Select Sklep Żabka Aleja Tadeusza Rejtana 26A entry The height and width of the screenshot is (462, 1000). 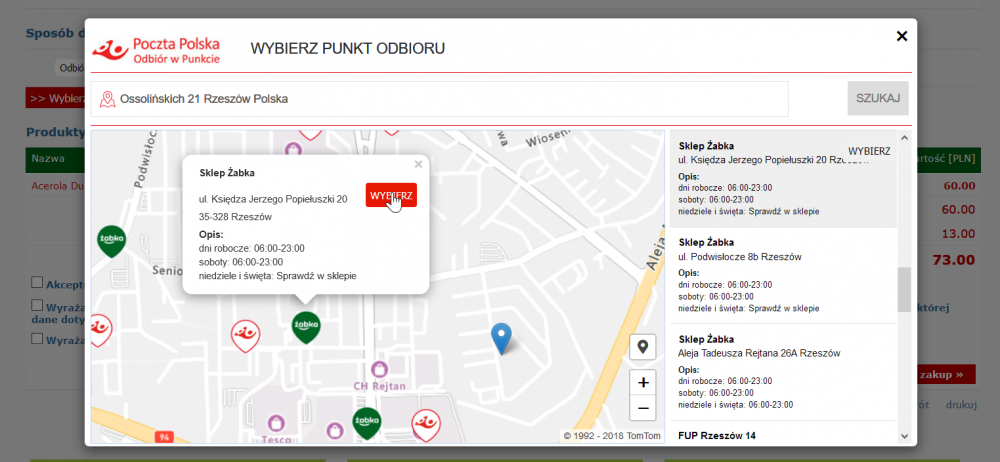pyautogui.click(x=783, y=371)
